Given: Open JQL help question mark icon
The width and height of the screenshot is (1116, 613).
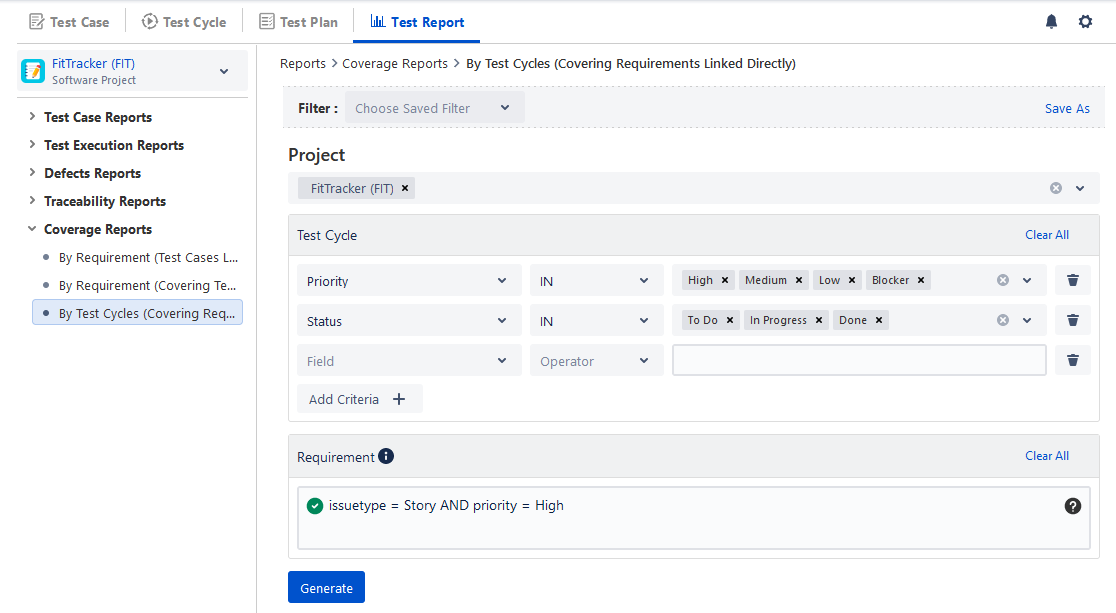Looking at the screenshot, I should click(x=1073, y=505).
